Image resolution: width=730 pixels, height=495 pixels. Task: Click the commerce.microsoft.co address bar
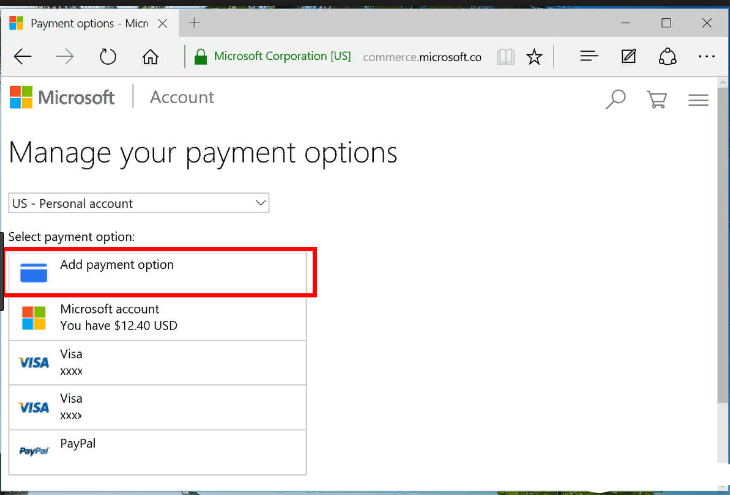click(x=422, y=57)
